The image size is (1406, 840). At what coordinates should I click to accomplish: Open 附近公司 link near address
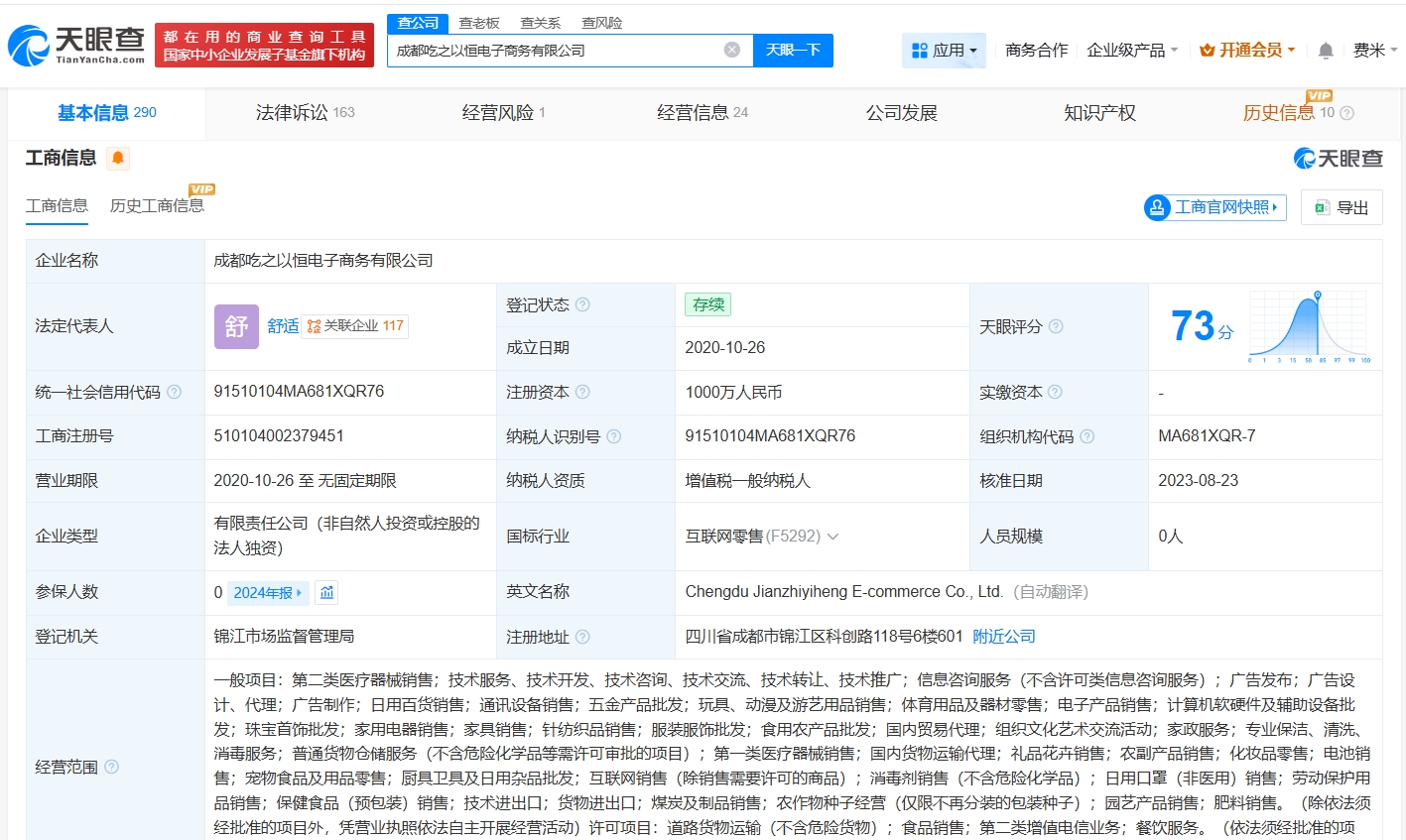1003,637
